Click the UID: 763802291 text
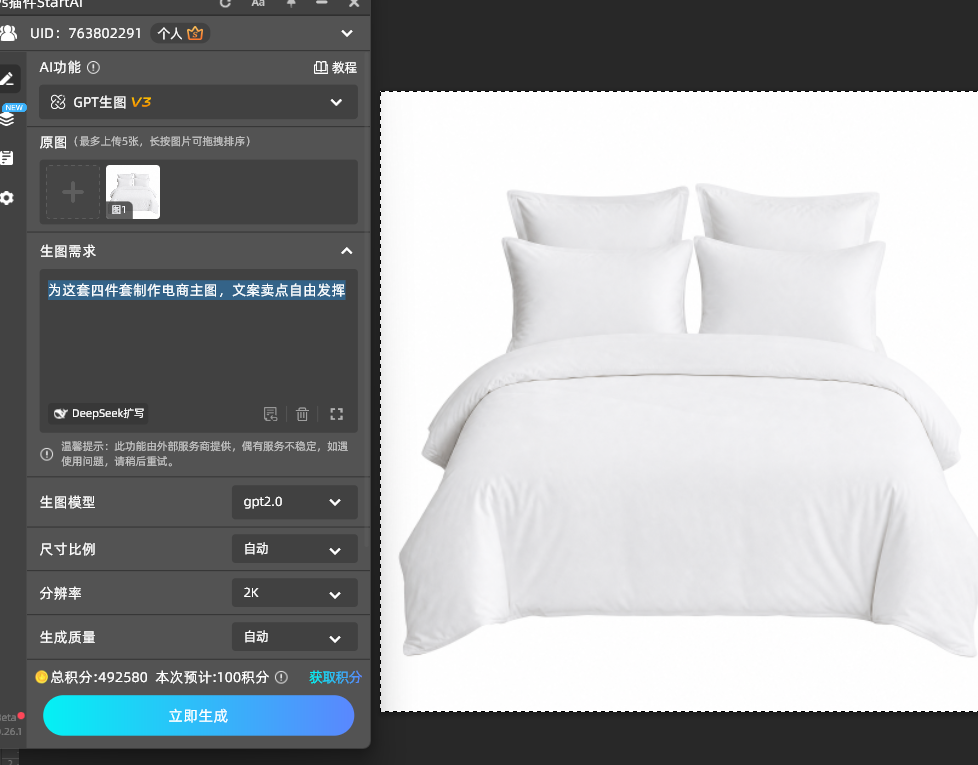Image resolution: width=978 pixels, height=765 pixels. click(86, 33)
